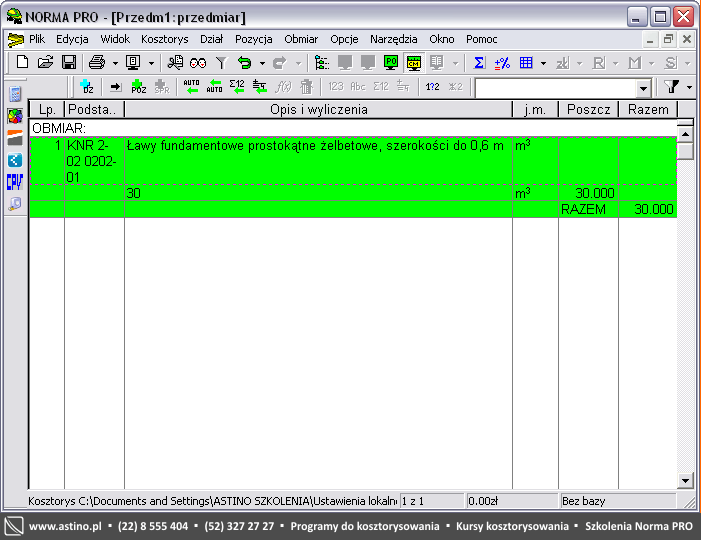Click the magnifier document sidebar icon
The image size is (701, 540).
pyautogui.click(x=15, y=204)
